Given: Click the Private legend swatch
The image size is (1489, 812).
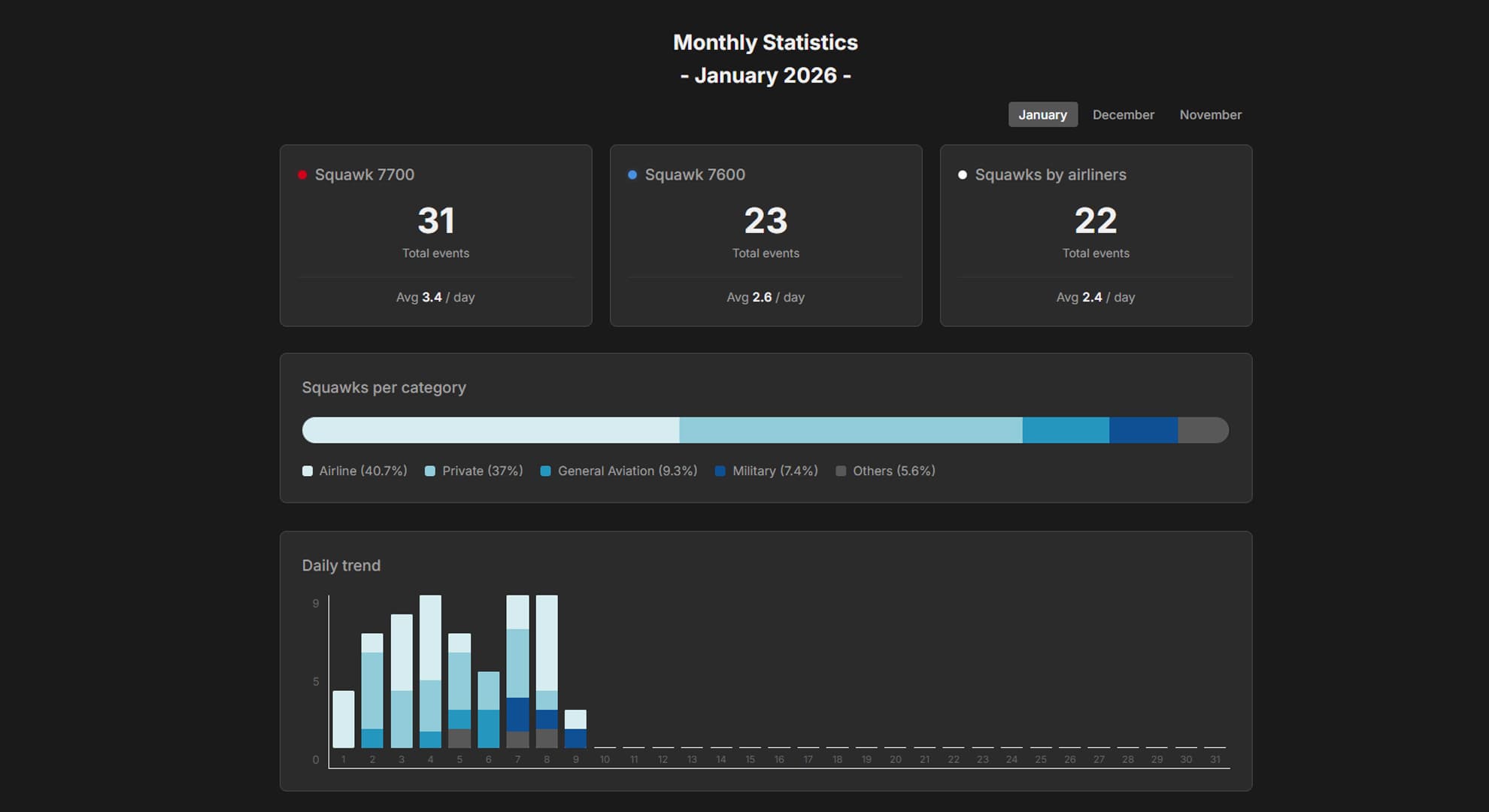Looking at the screenshot, I should coord(430,471).
